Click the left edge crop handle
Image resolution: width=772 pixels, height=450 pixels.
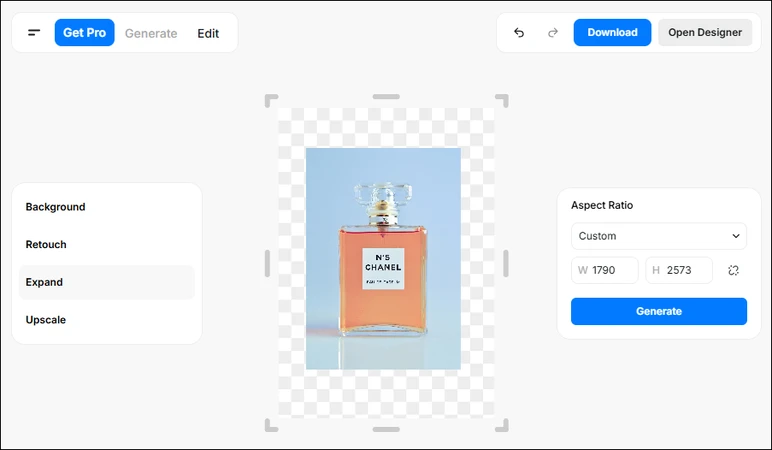coord(267,263)
